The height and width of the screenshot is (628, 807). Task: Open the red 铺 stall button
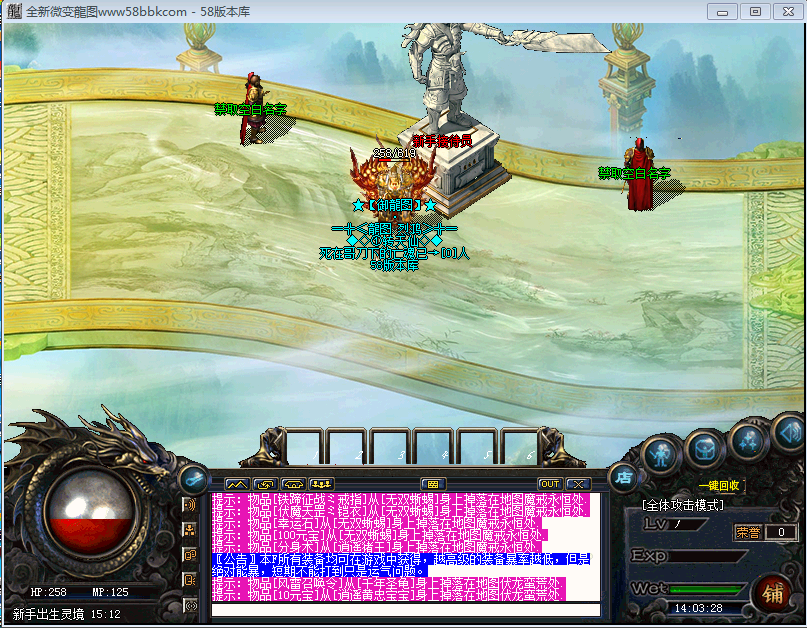773,593
